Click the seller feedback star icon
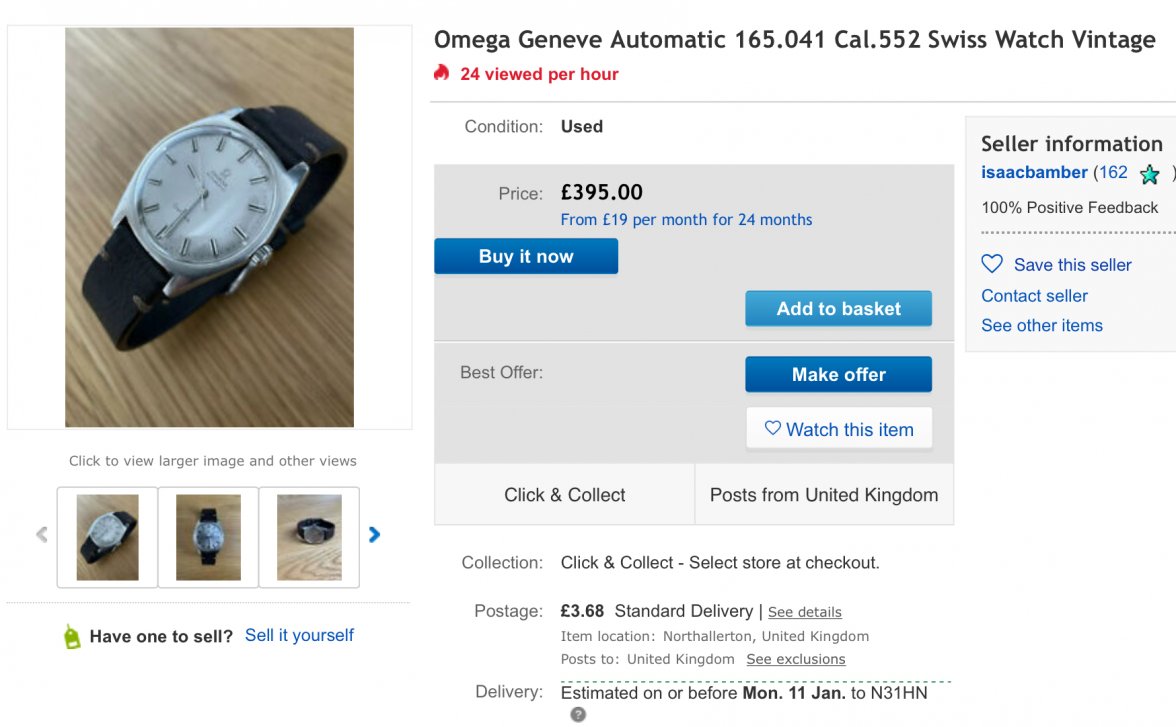 [x=1150, y=174]
